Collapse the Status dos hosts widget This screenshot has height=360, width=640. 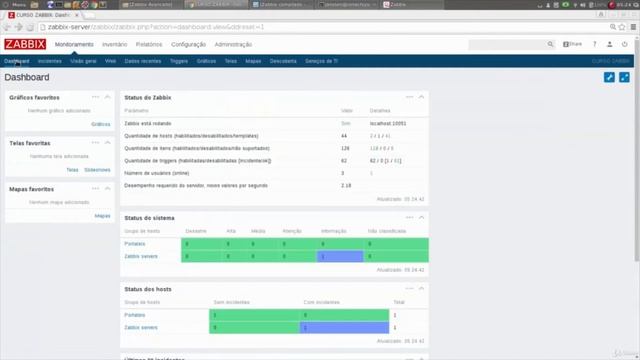click(421, 289)
